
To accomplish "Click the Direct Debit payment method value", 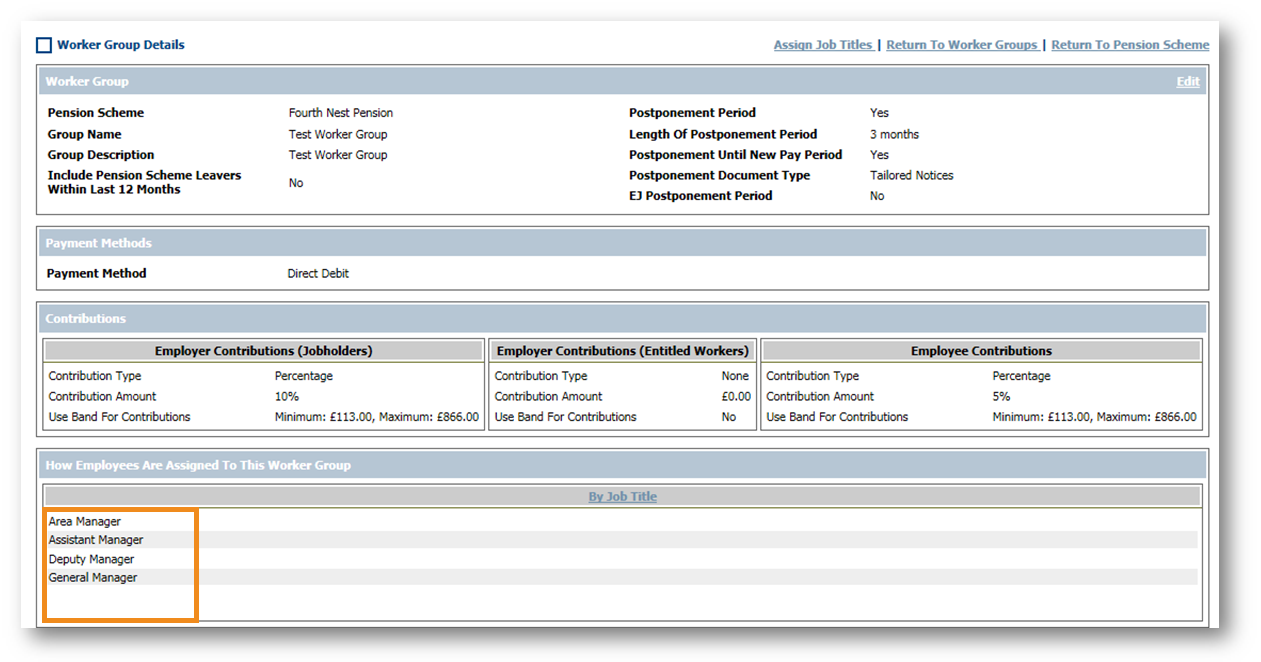I will [318, 273].
